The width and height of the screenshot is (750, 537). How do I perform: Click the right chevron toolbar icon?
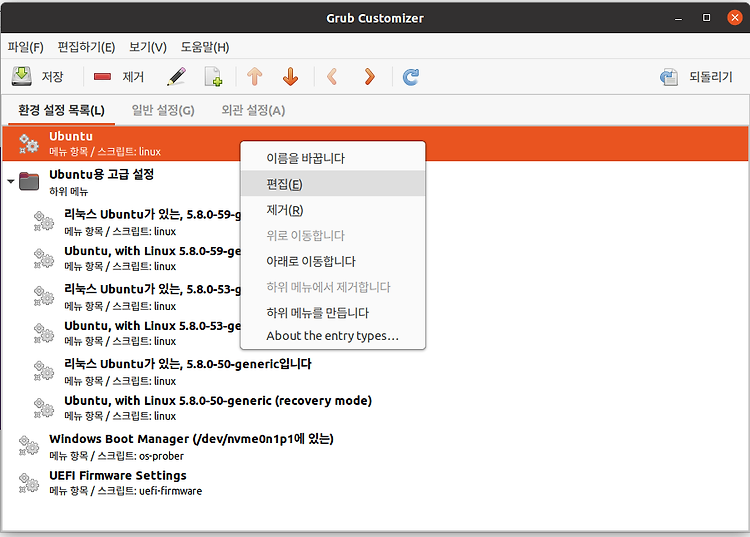369,77
